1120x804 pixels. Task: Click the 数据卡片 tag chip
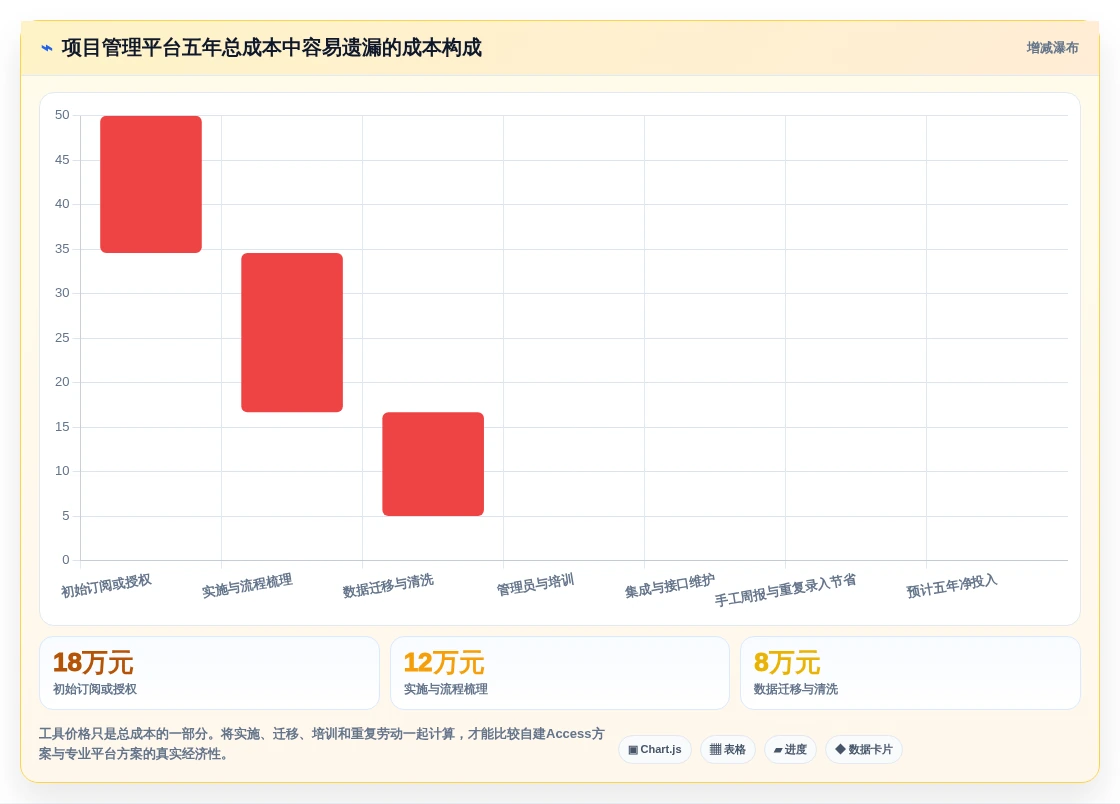click(864, 749)
